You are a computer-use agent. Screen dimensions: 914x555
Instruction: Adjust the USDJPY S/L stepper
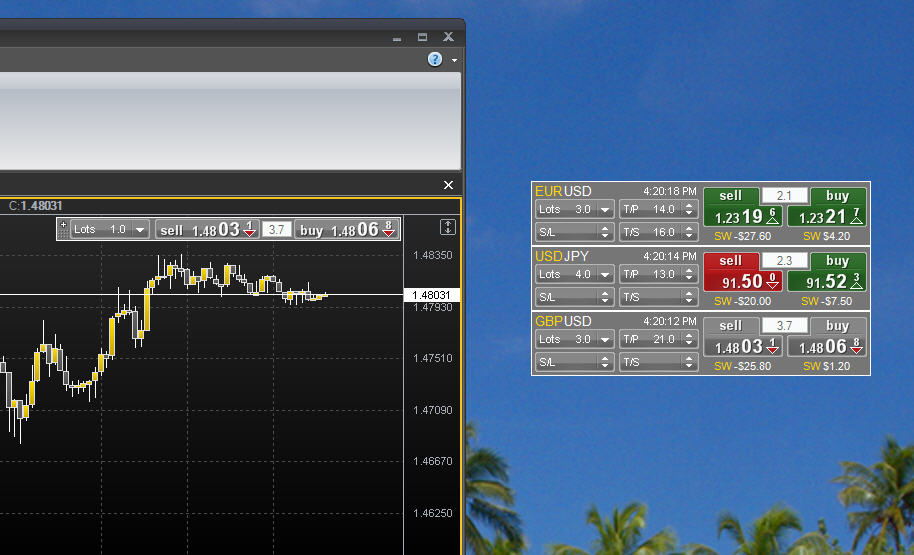tap(604, 297)
